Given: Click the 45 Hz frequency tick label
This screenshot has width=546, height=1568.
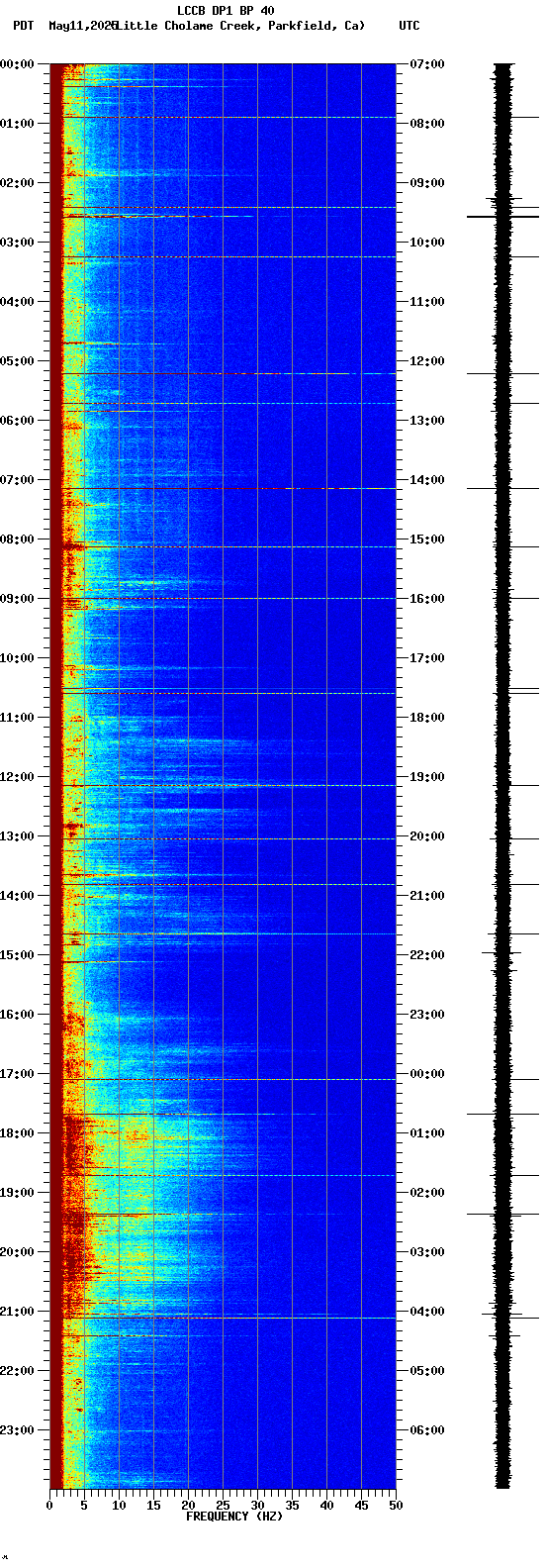Looking at the screenshot, I should tap(361, 1506).
